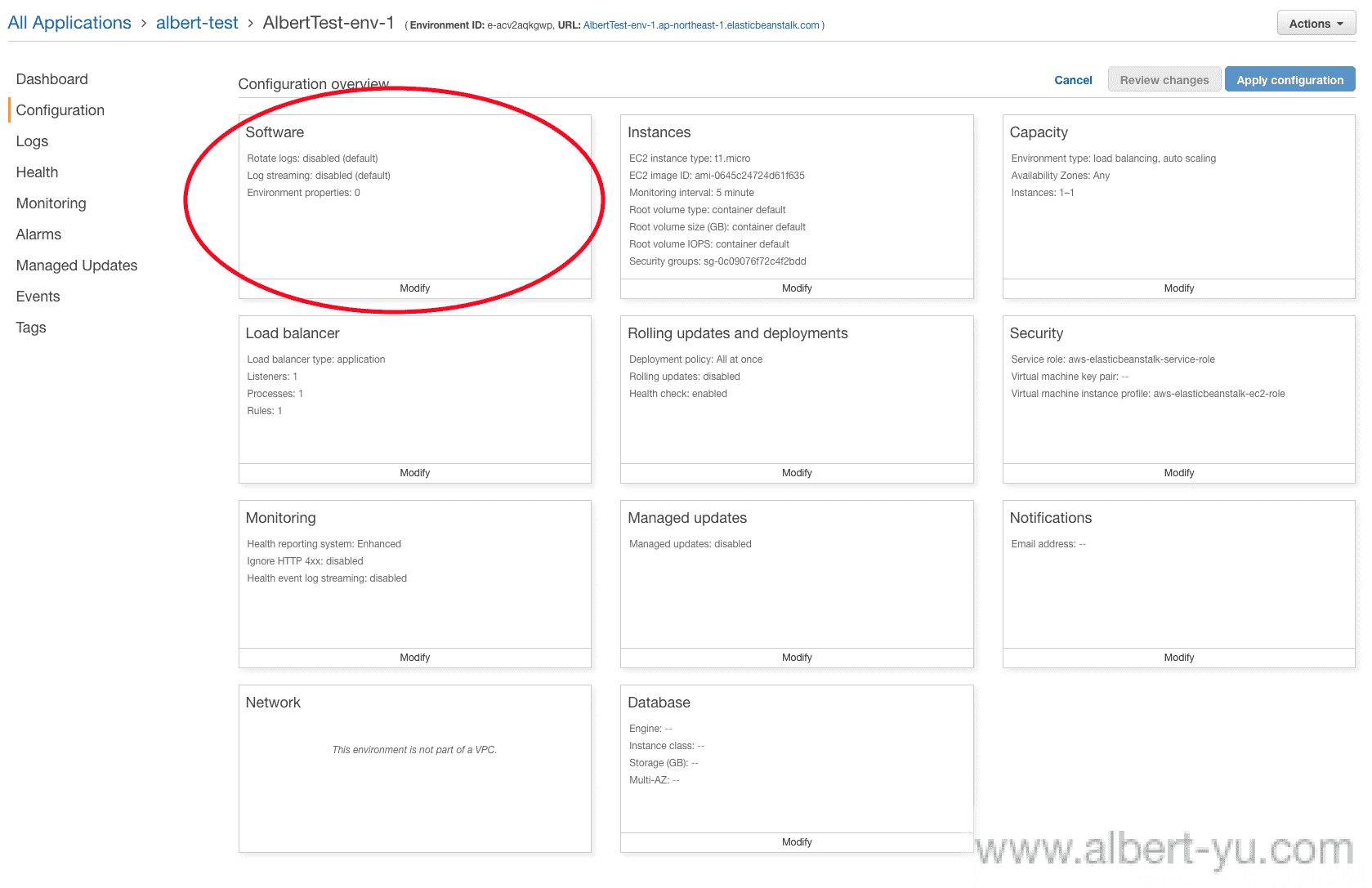Screen dimensions: 1372x888
Task: Go to Dashboard in the sidebar
Action: coord(52,79)
